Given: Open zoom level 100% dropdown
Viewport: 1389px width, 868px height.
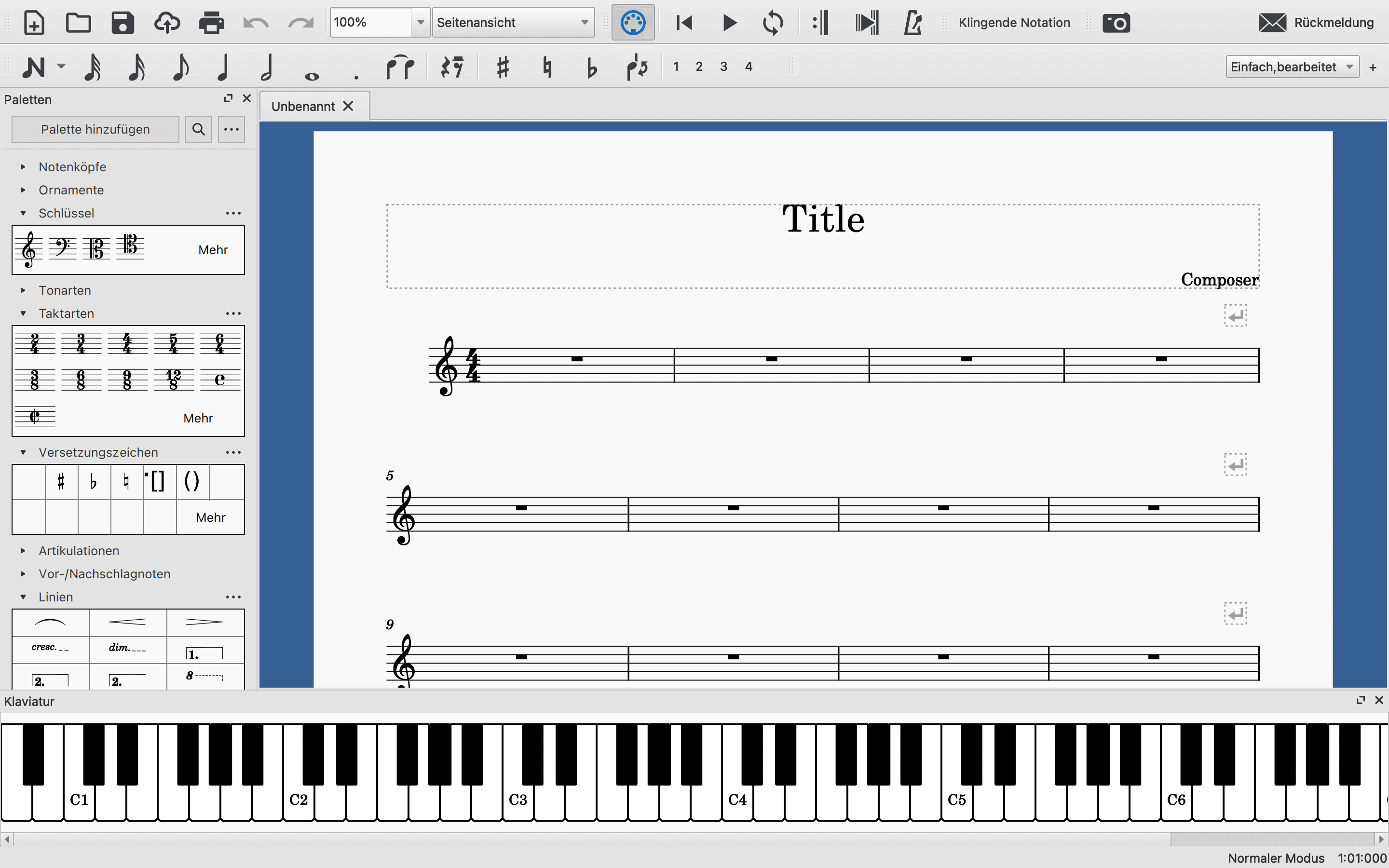Looking at the screenshot, I should pos(421,22).
